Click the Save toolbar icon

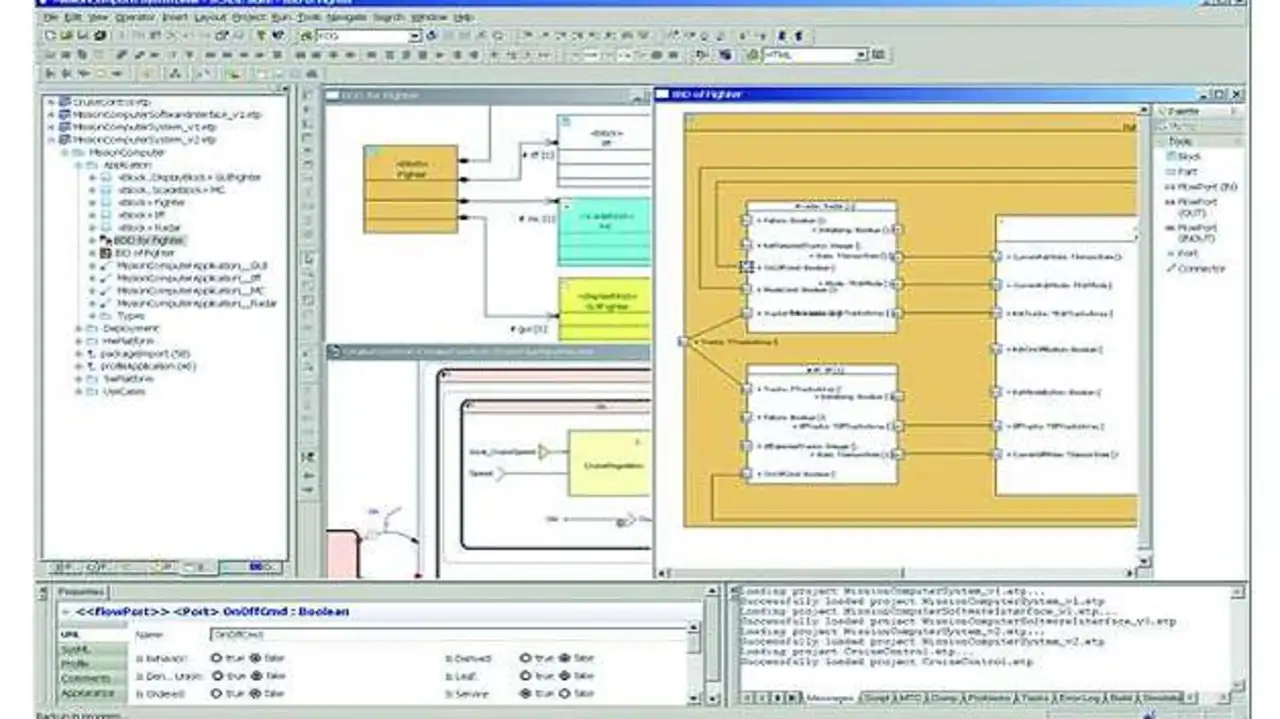click(x=85, y=36)
